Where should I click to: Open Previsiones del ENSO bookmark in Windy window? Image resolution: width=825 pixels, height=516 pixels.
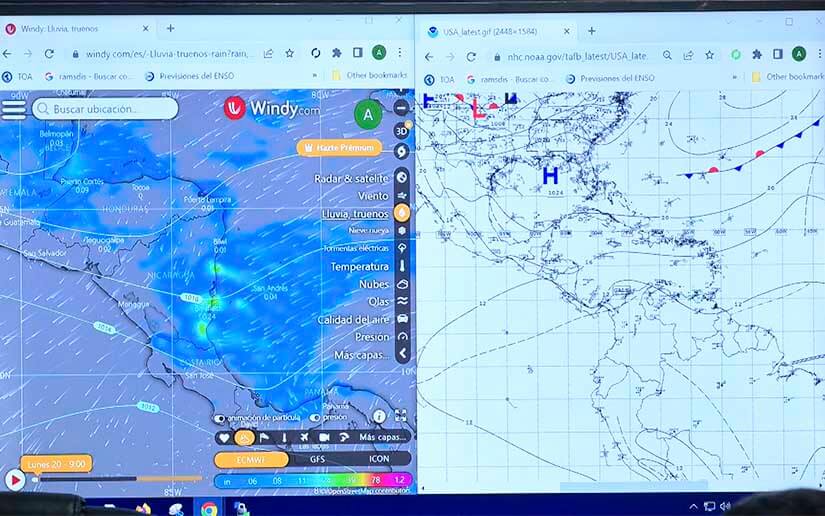coord(190,76)
